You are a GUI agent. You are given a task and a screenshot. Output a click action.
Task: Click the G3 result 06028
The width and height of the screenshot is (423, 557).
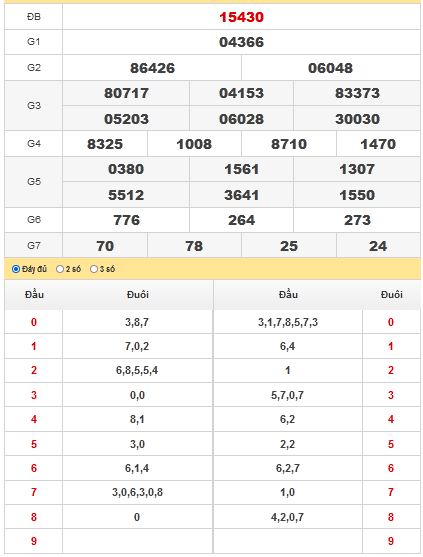(241, 119)
